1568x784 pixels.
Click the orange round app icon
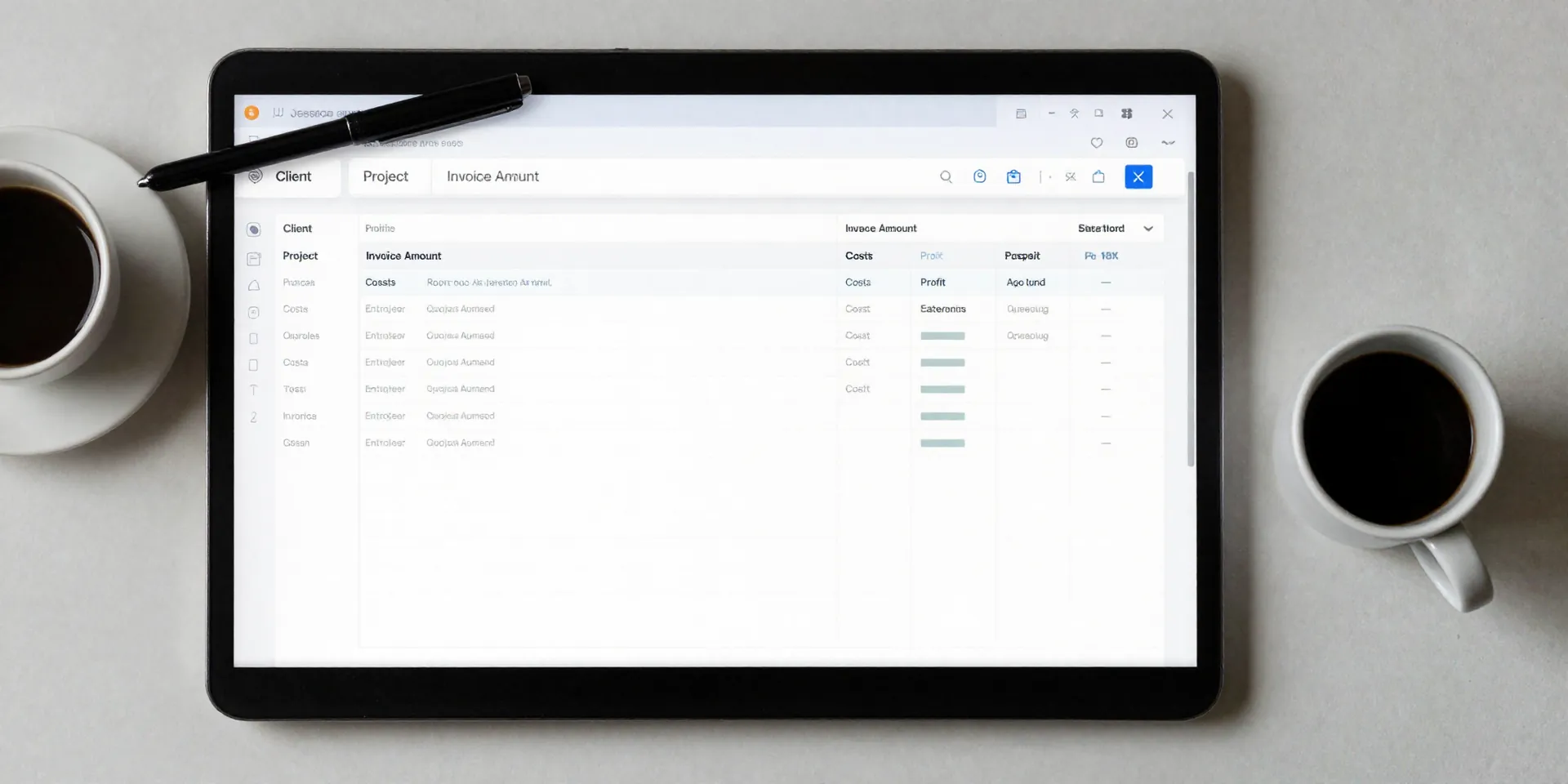pos(252,113)
